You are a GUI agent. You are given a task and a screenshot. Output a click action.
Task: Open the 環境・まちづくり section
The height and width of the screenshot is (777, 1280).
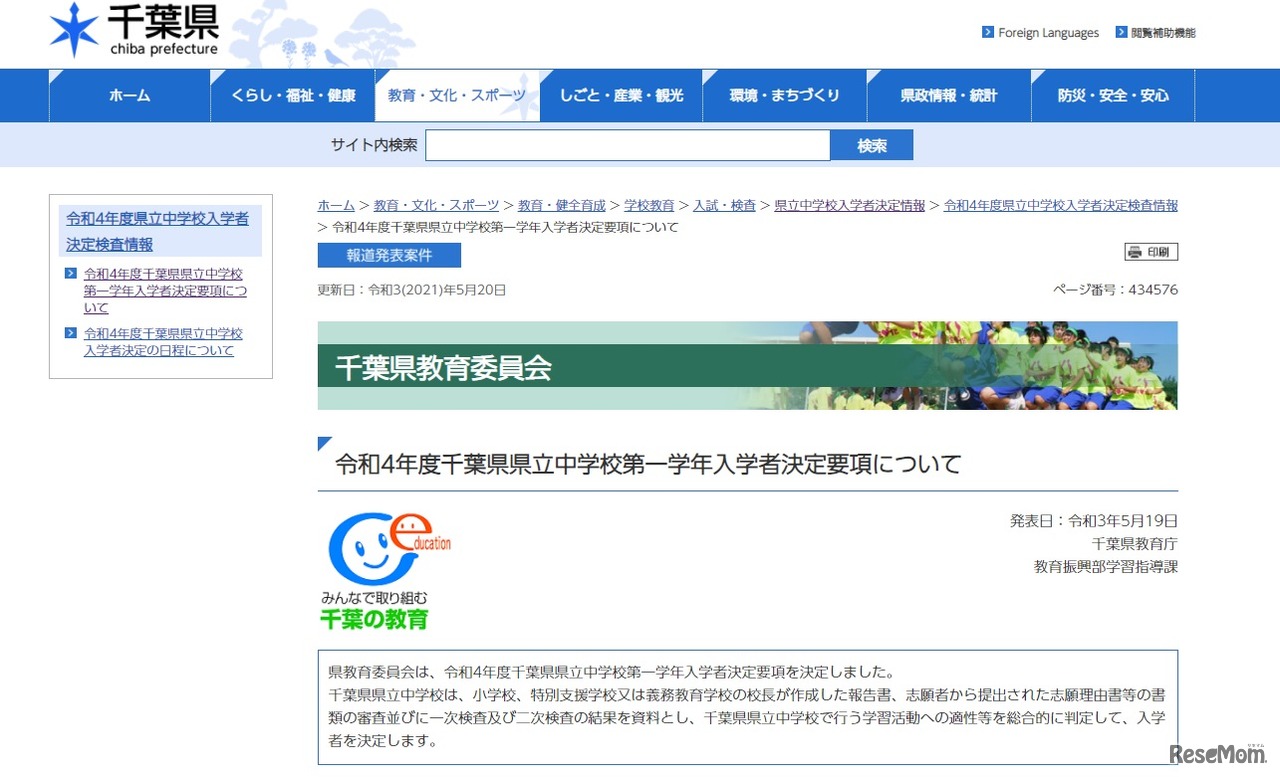[x=784, y=94]
